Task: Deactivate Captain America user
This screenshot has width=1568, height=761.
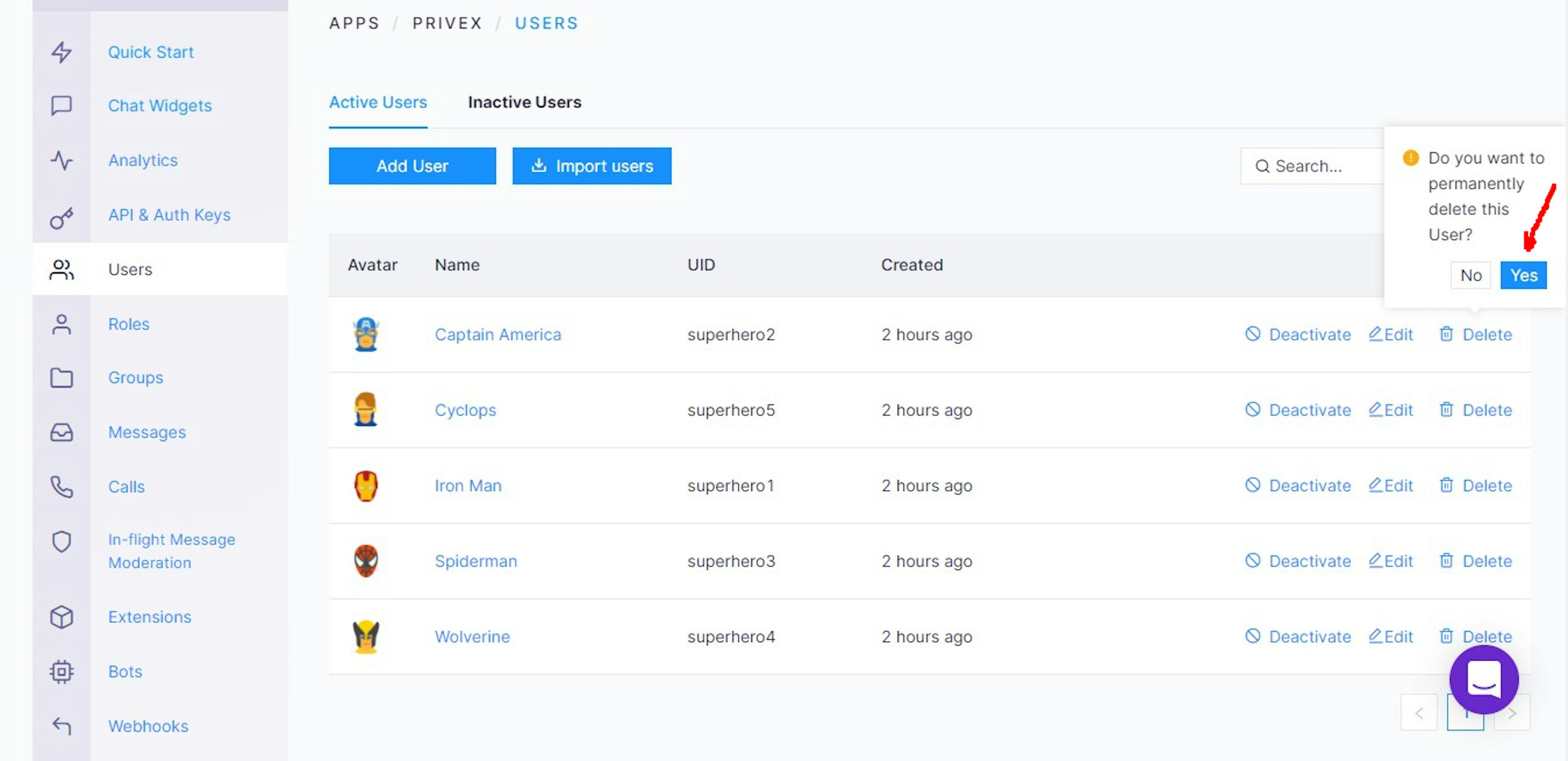Action: tap(1298, 335)
